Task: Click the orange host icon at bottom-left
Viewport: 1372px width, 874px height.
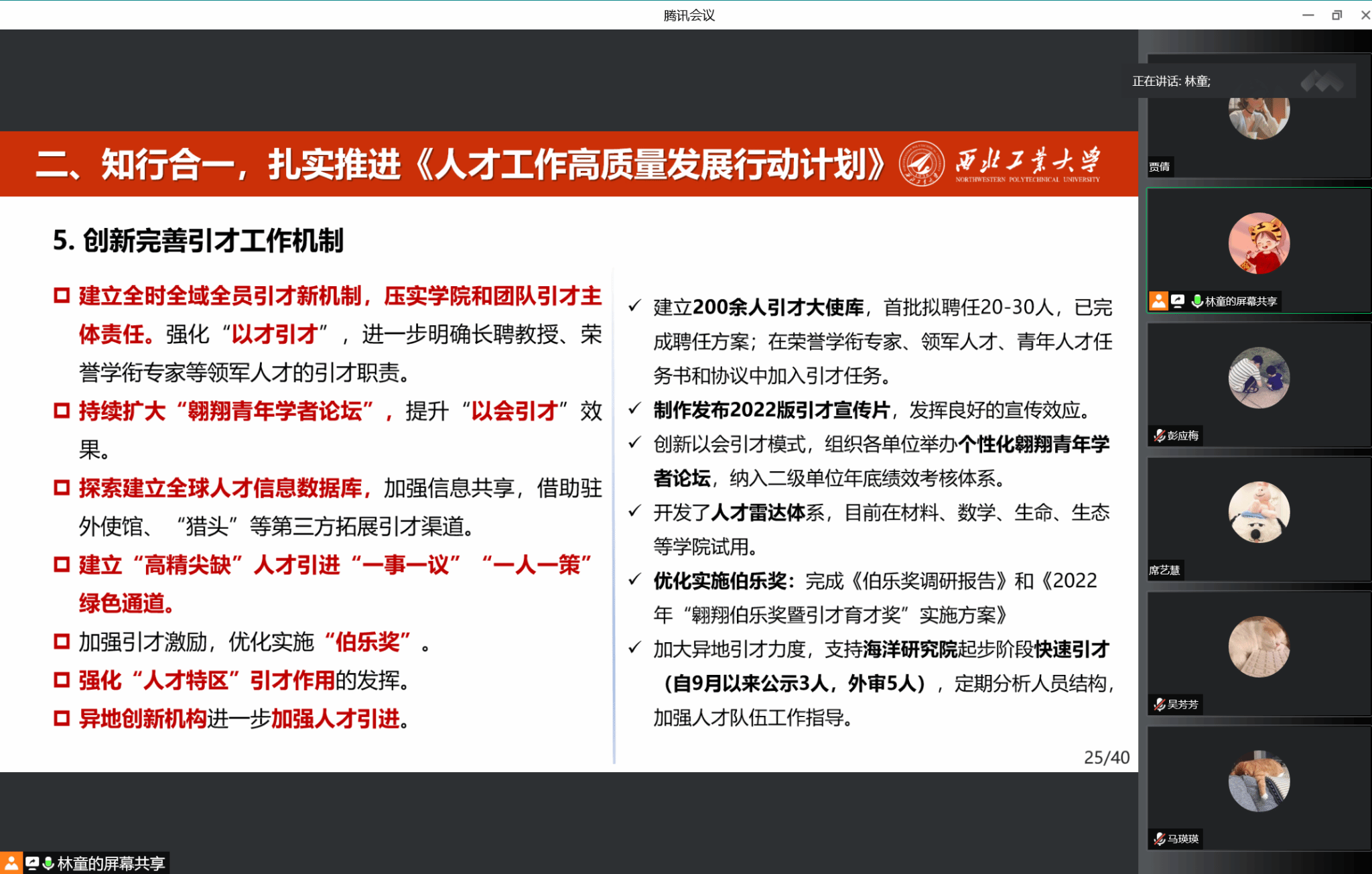Action: point(11,863)
